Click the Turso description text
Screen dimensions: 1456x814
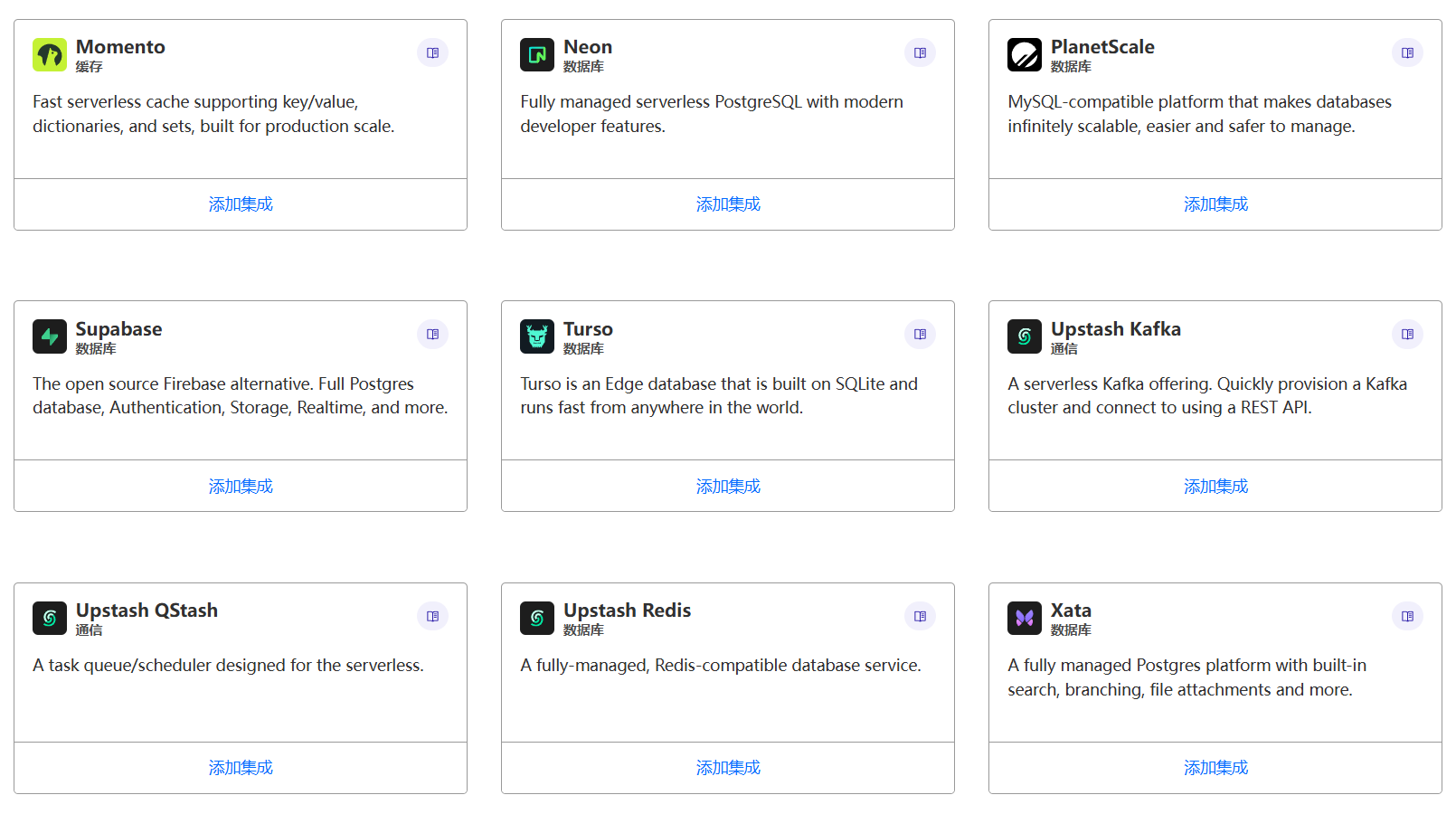[x=718, y=396]
